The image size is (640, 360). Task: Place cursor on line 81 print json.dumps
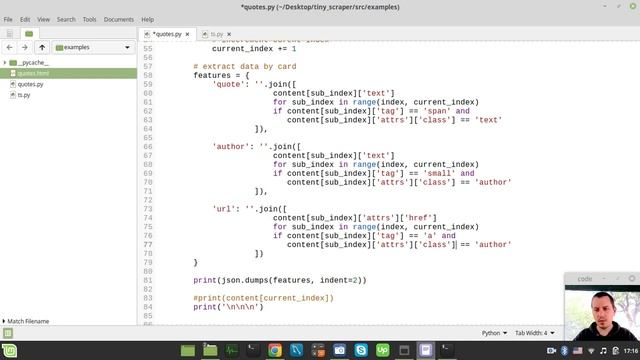280,280
